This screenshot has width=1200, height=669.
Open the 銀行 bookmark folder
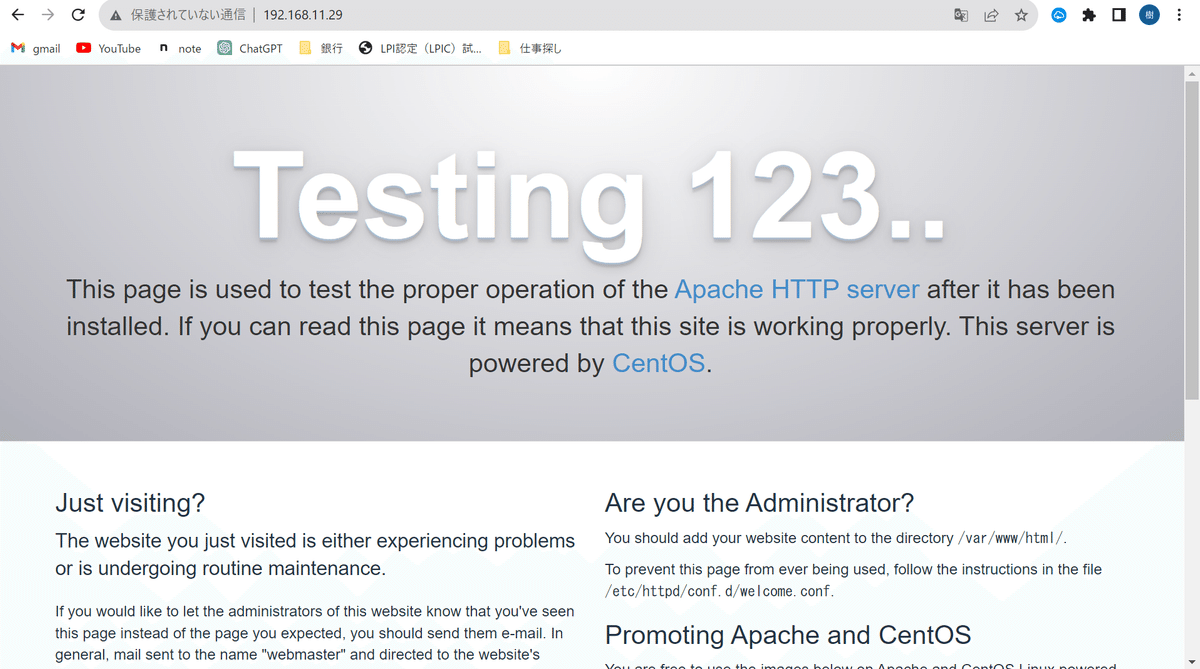tap(320, 48)
